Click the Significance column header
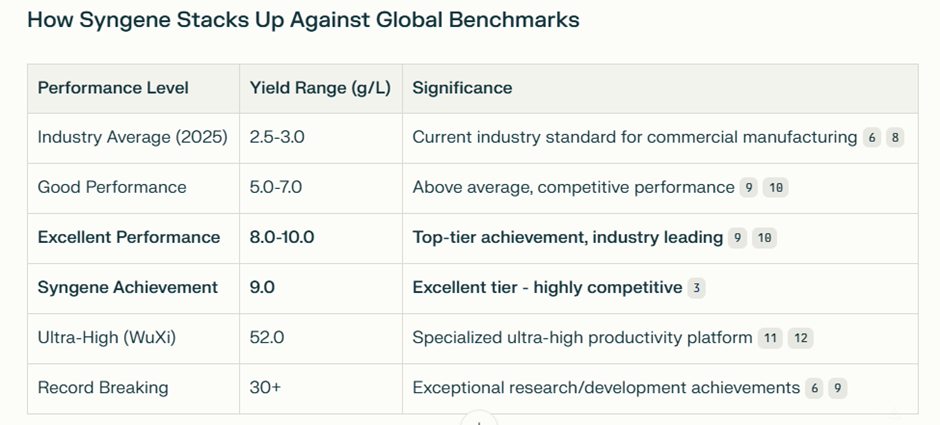 462,88
